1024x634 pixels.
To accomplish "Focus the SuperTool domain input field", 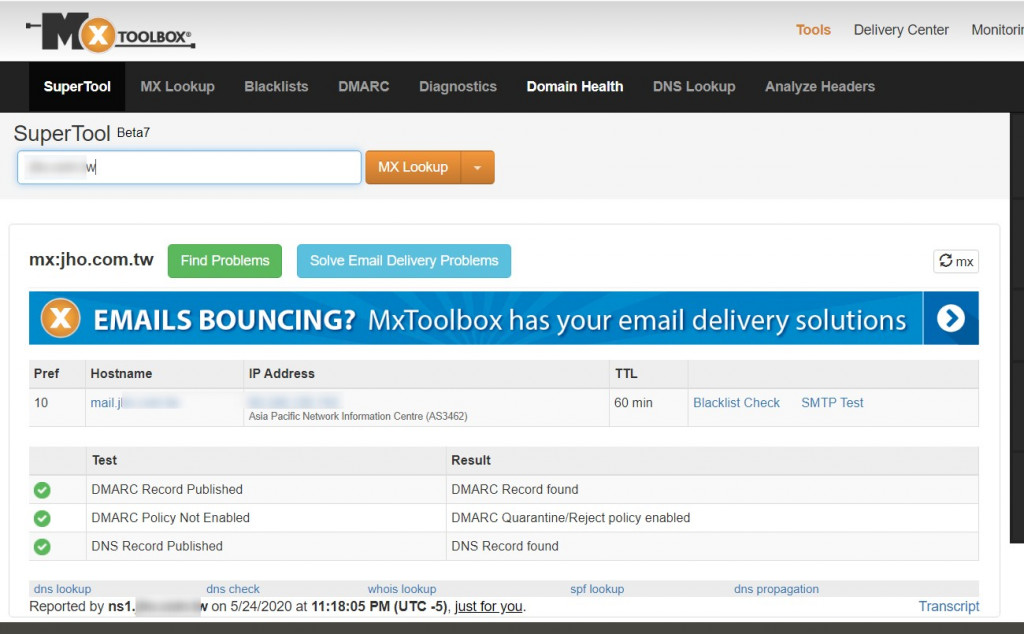I will point(189,168).
